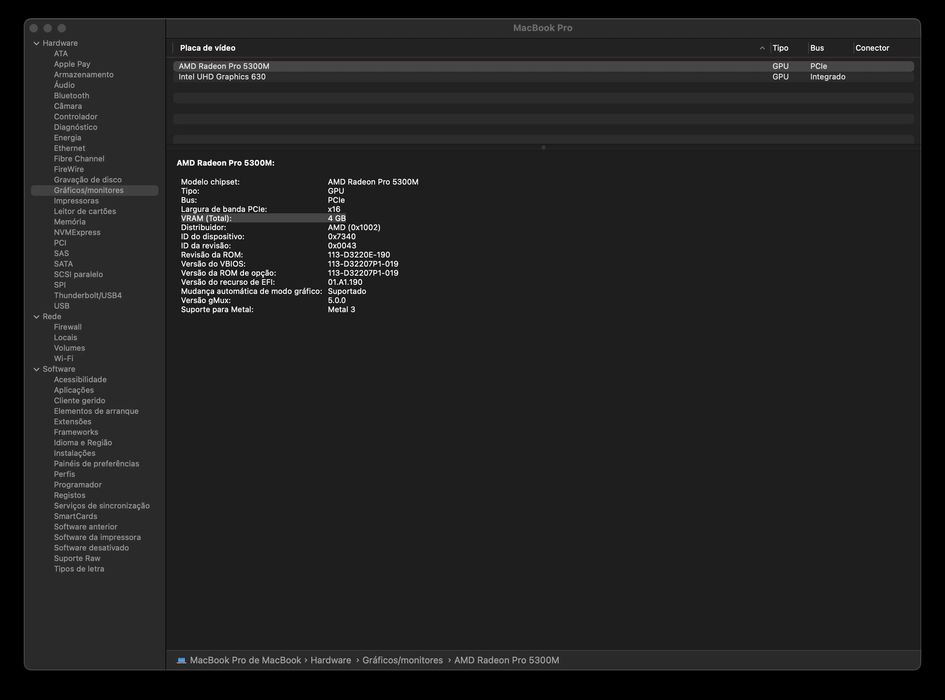Select Leitor de cartões entry
Viewport: 945px width, 700px height.
pyautogui.click(x=85, y=212)
